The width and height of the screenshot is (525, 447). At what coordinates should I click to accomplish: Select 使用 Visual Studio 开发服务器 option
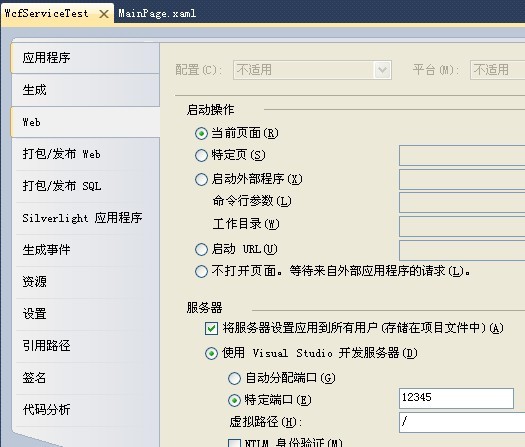(211, 353)
